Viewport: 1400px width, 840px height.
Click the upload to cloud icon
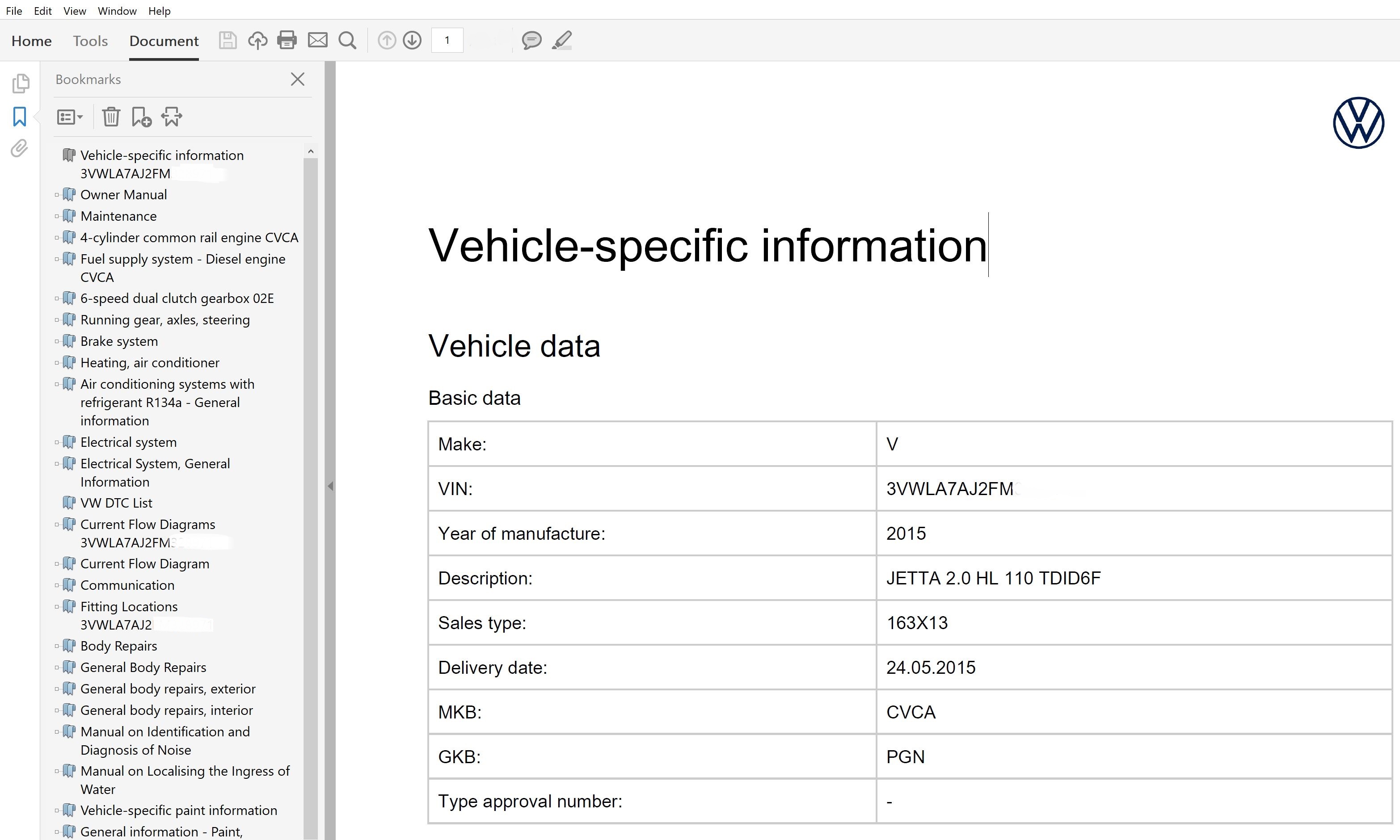[257, 40]
